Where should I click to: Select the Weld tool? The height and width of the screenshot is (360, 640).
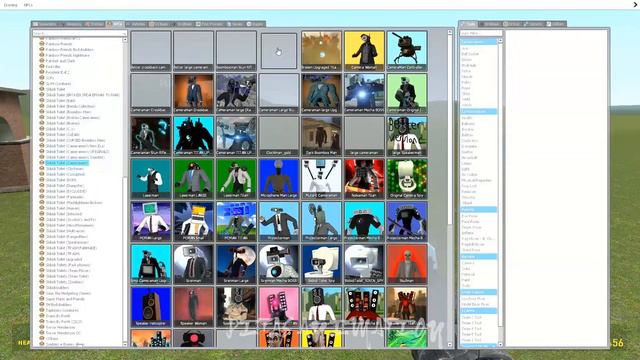(x=466, y=99)
